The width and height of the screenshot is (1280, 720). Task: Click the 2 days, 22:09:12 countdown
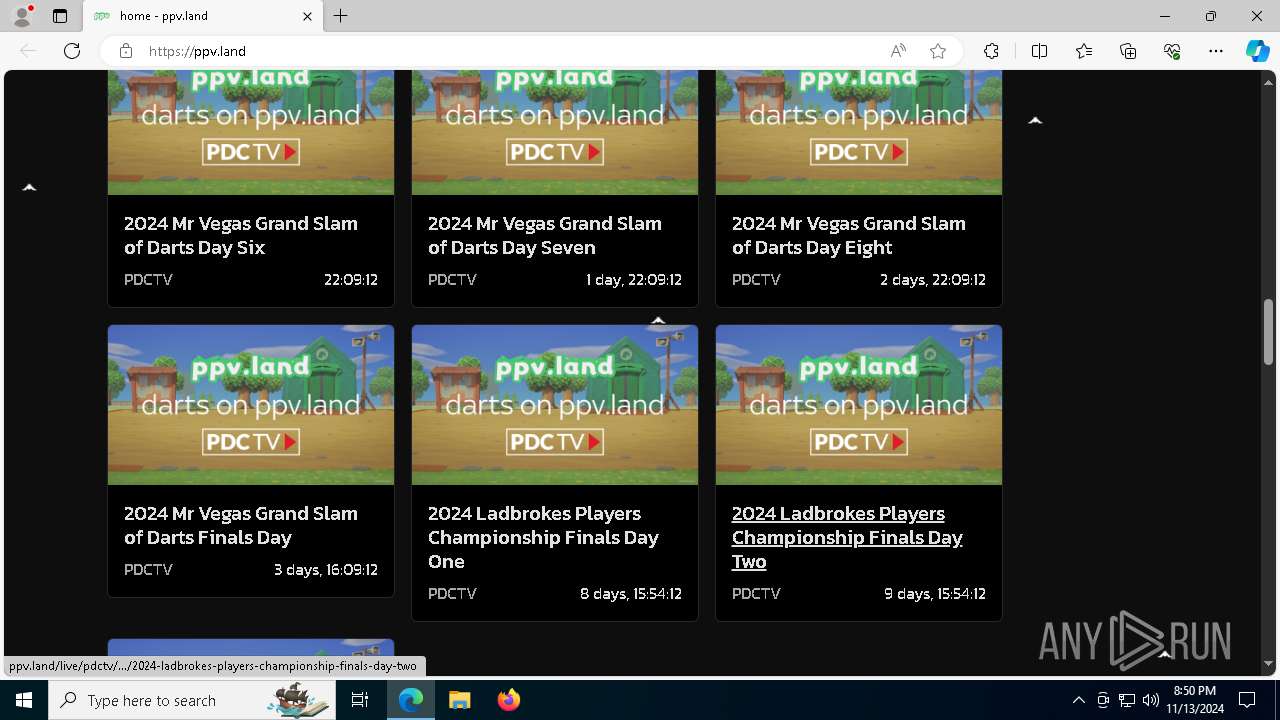tap(933, 280)
